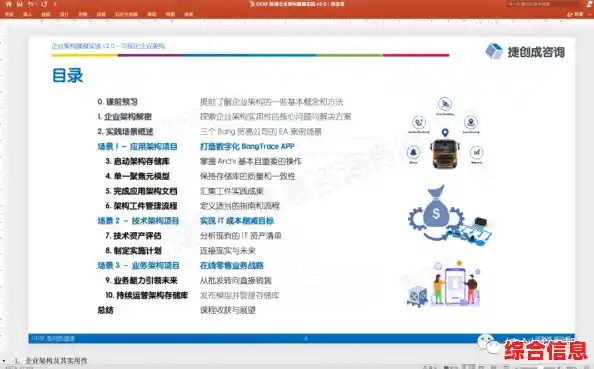Click the description 连接现实与未来
Screen dimensions: 594x369
pyautogui.click(x=227, y=250)
